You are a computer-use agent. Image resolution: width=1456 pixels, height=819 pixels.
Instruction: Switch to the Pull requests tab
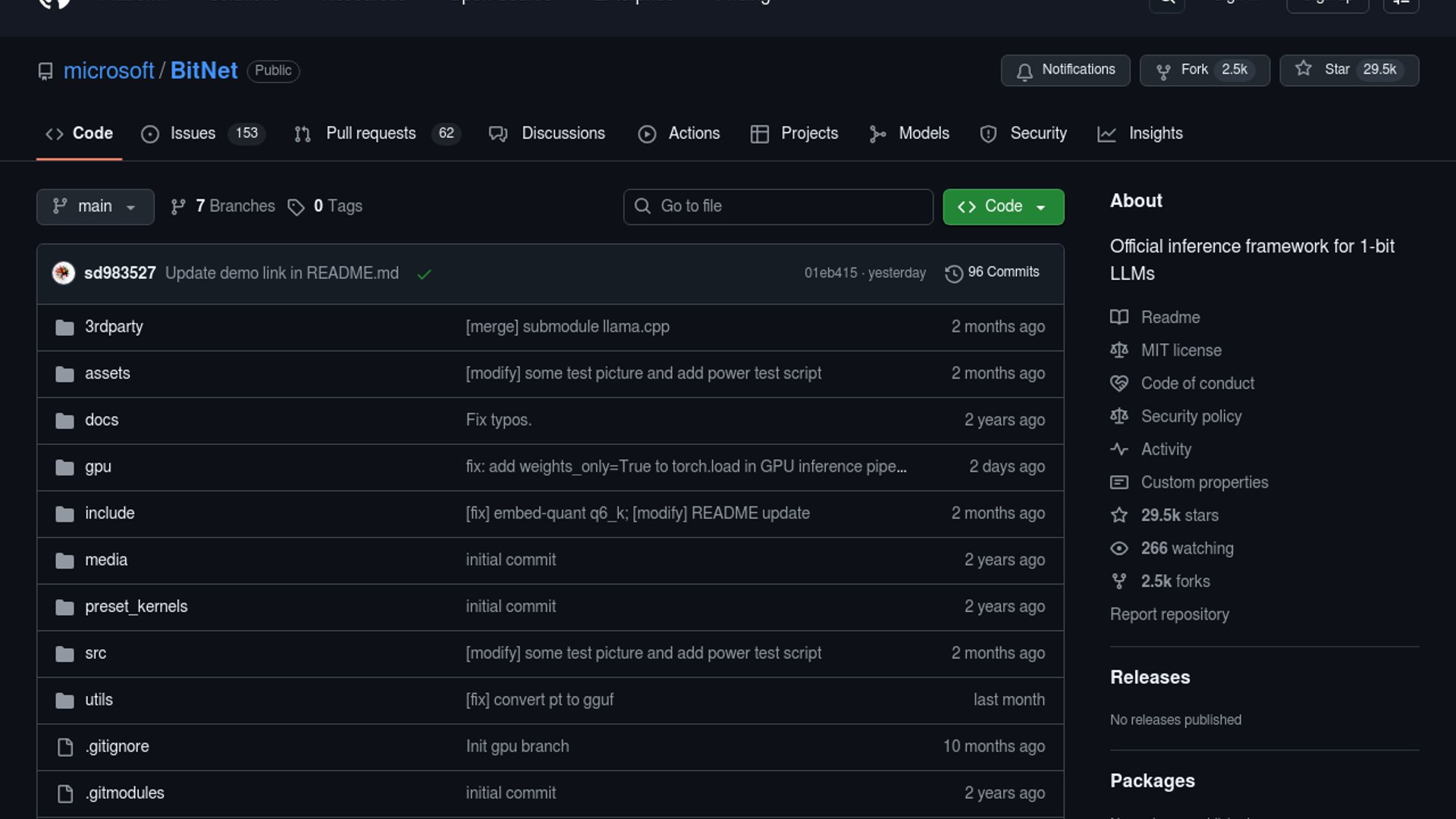click(371, 133)
